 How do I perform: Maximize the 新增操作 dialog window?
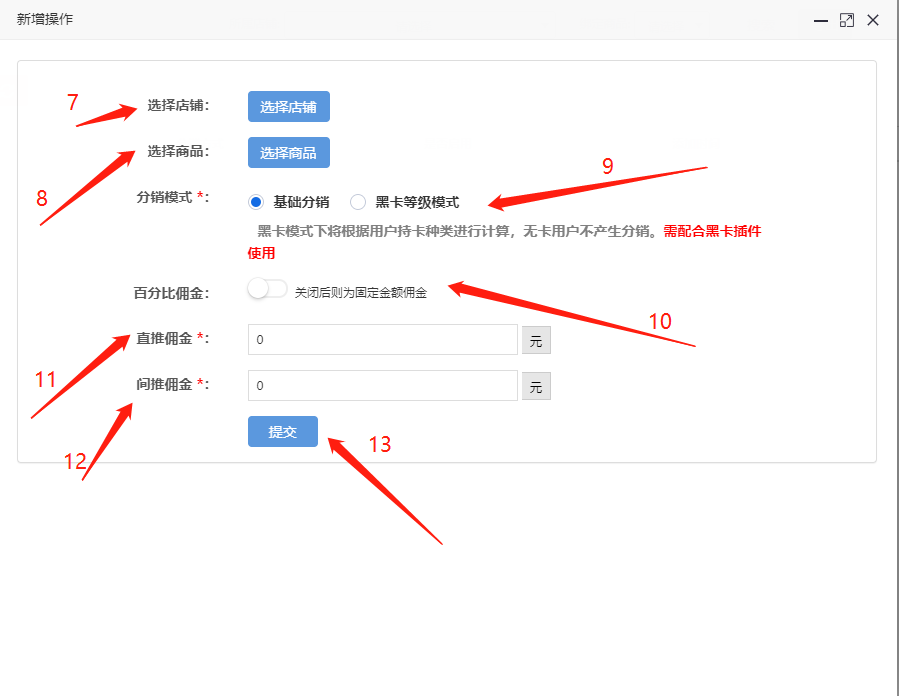(x=847, y=20)
